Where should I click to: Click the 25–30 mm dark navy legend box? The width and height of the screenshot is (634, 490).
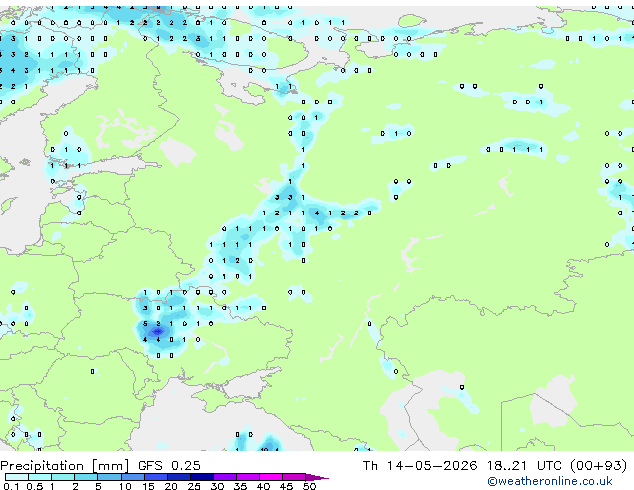(x=201, y=477)
